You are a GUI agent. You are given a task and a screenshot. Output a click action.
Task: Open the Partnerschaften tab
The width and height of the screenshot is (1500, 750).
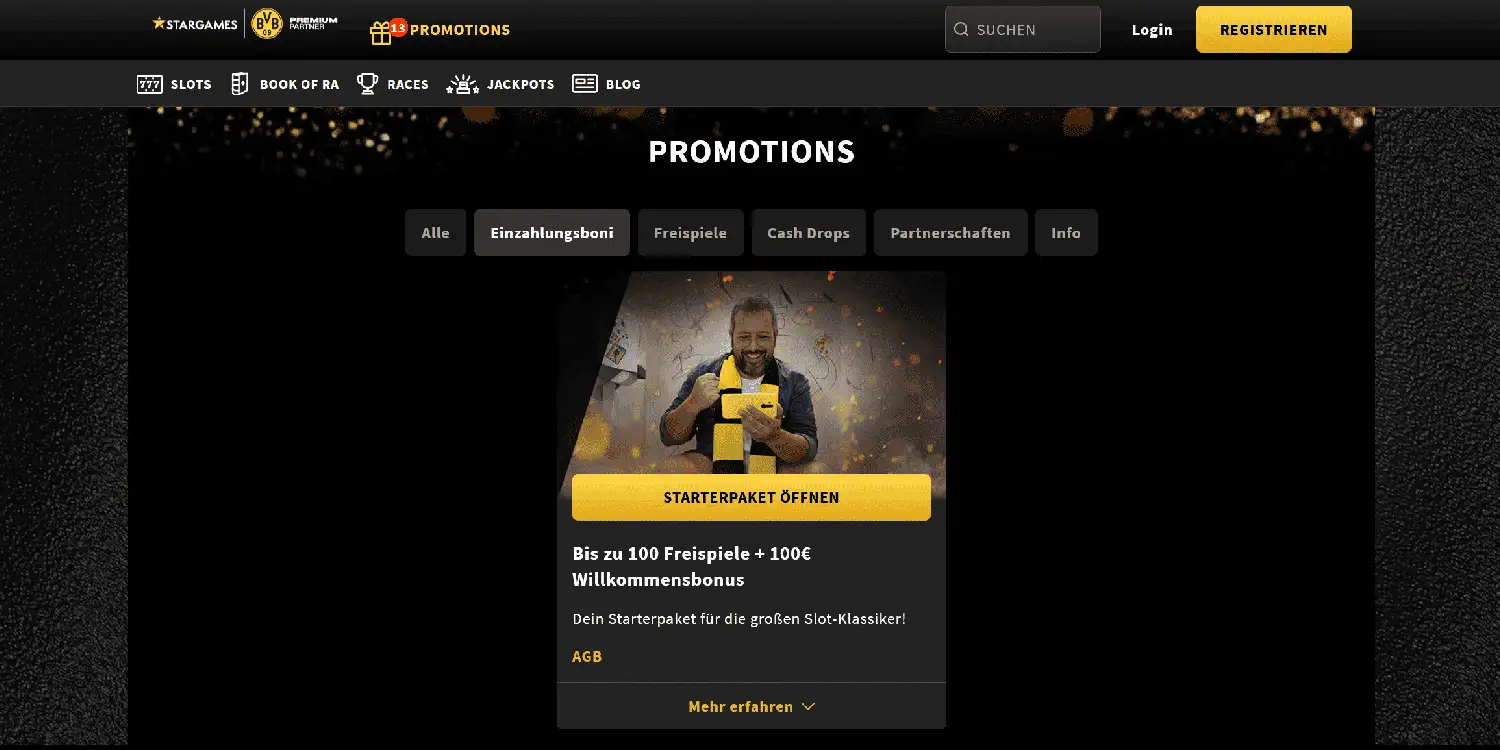click(950, 233)
